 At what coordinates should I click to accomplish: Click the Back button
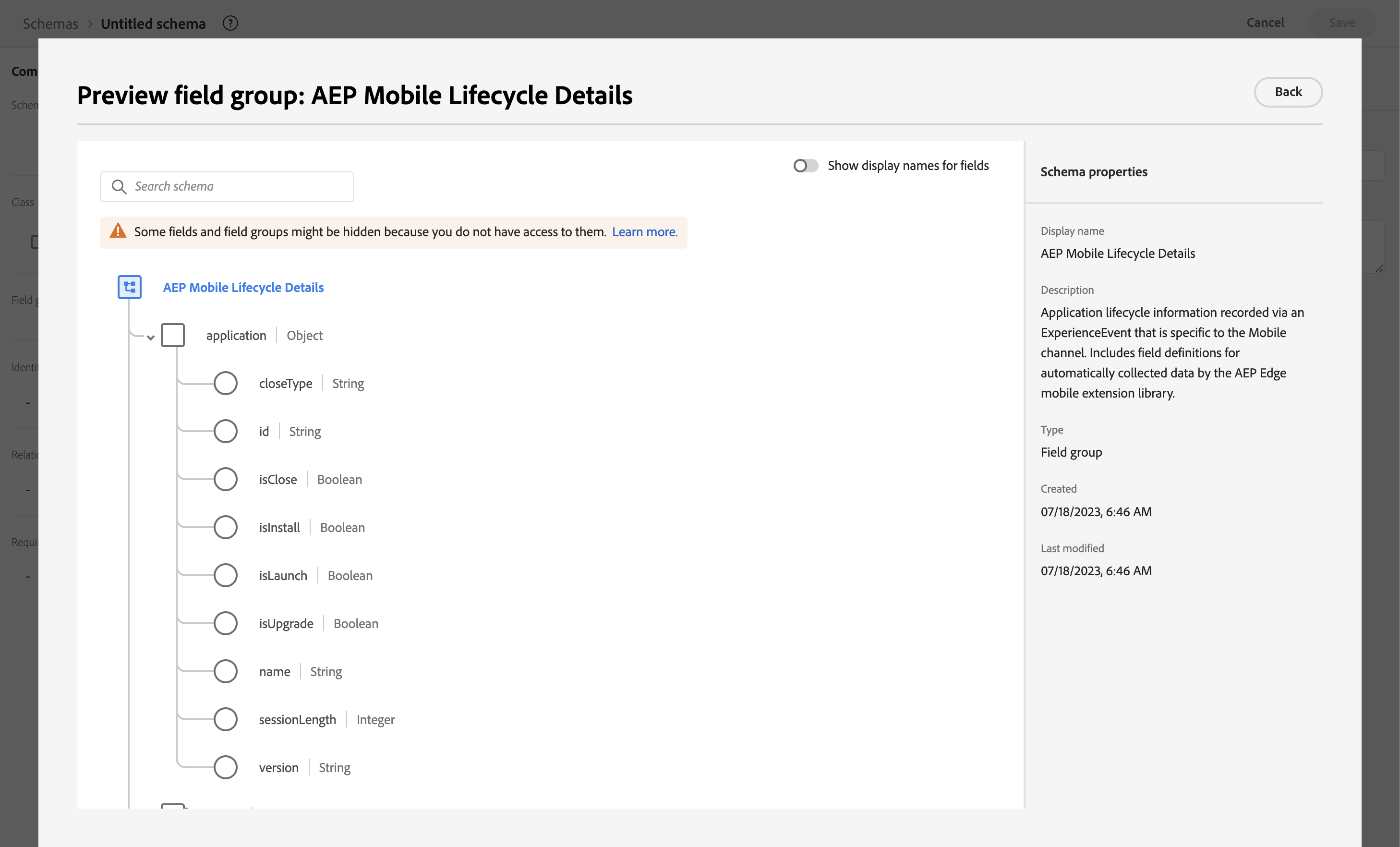coord(1288,92)
